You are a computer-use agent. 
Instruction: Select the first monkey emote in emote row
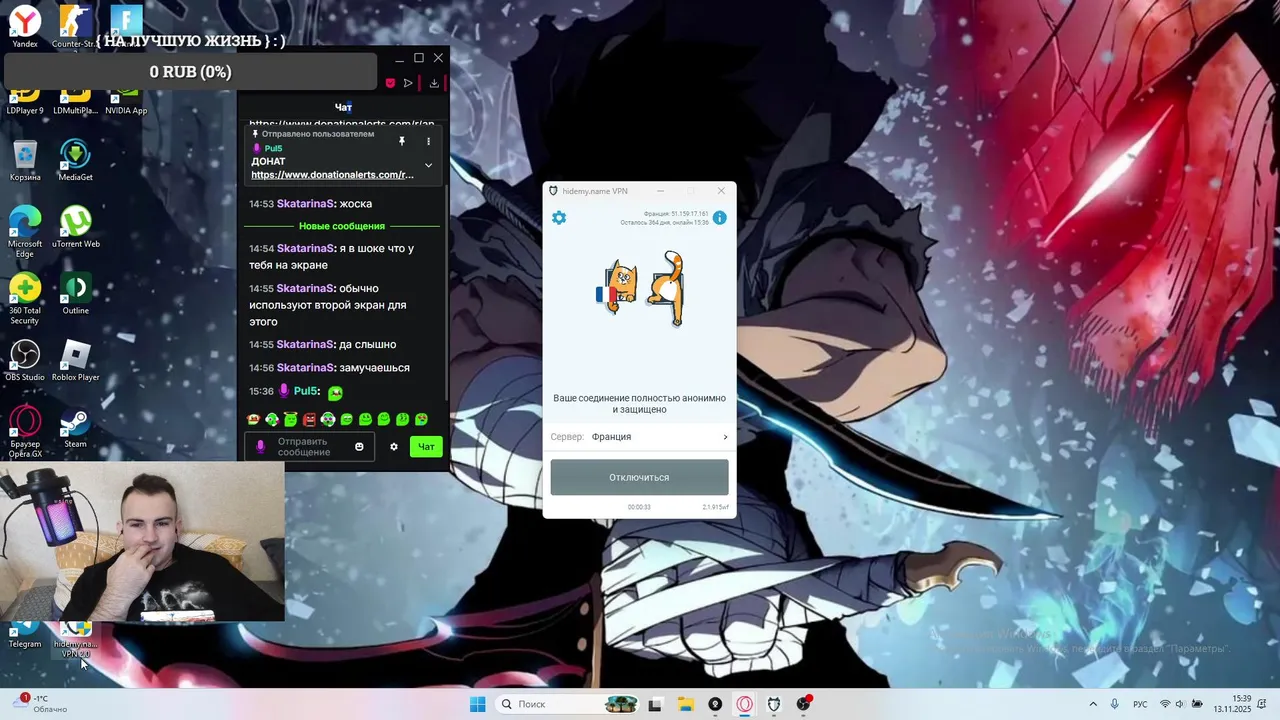tap(253, 419)
